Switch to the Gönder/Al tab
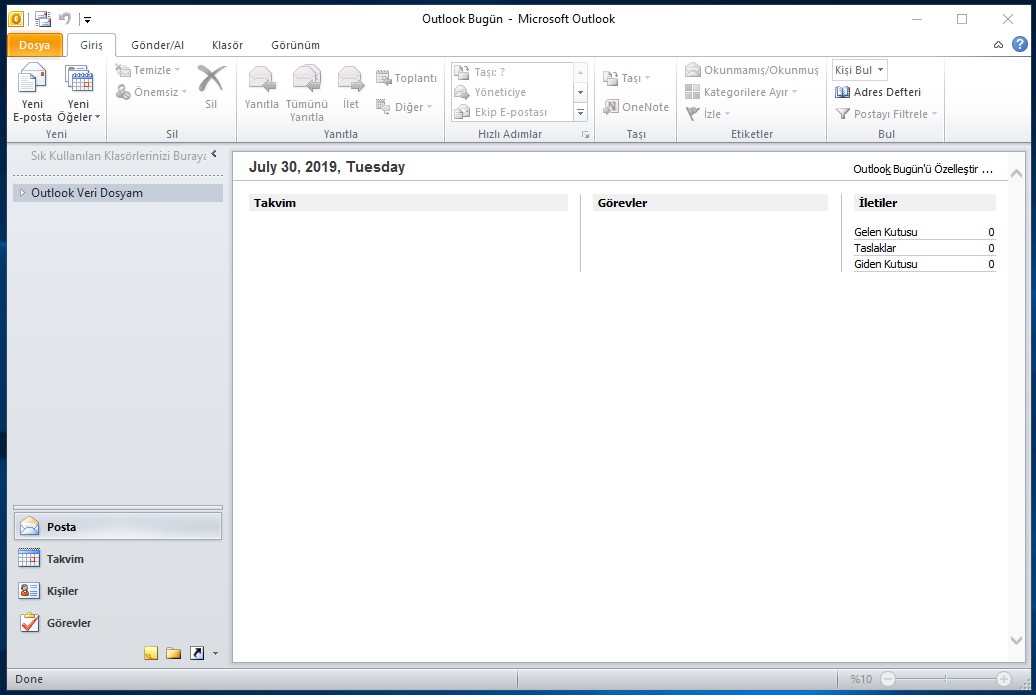This screenshot has height=695, width=1036. [157, 45]
